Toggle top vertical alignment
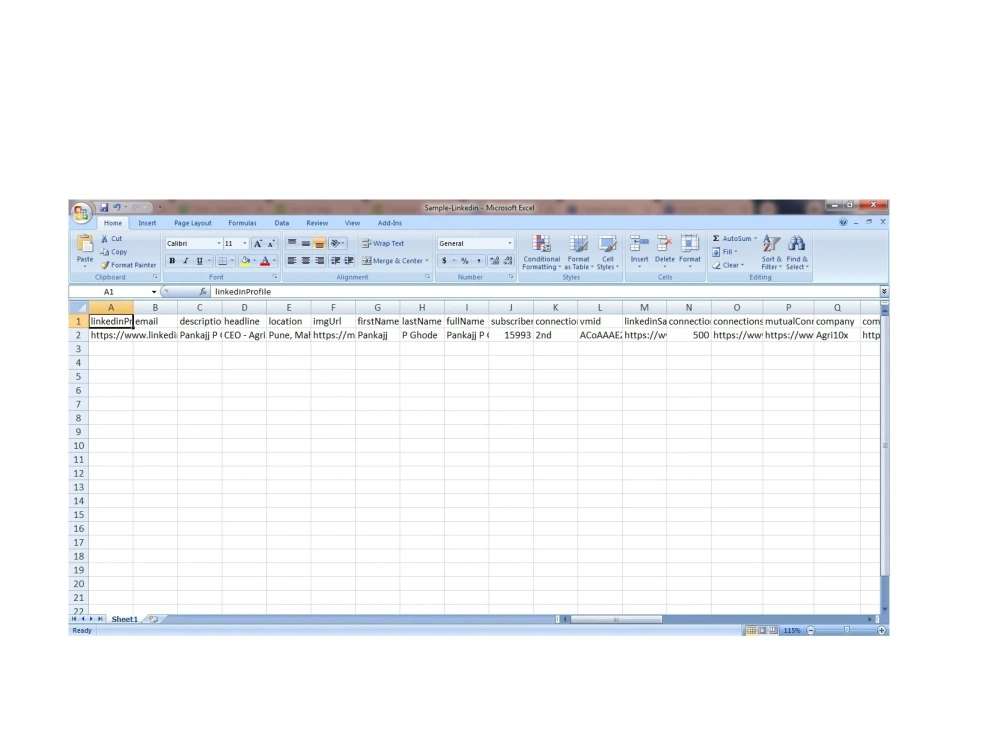Image resolution: width=1000 pixels, height=750 pixels. 291,244
